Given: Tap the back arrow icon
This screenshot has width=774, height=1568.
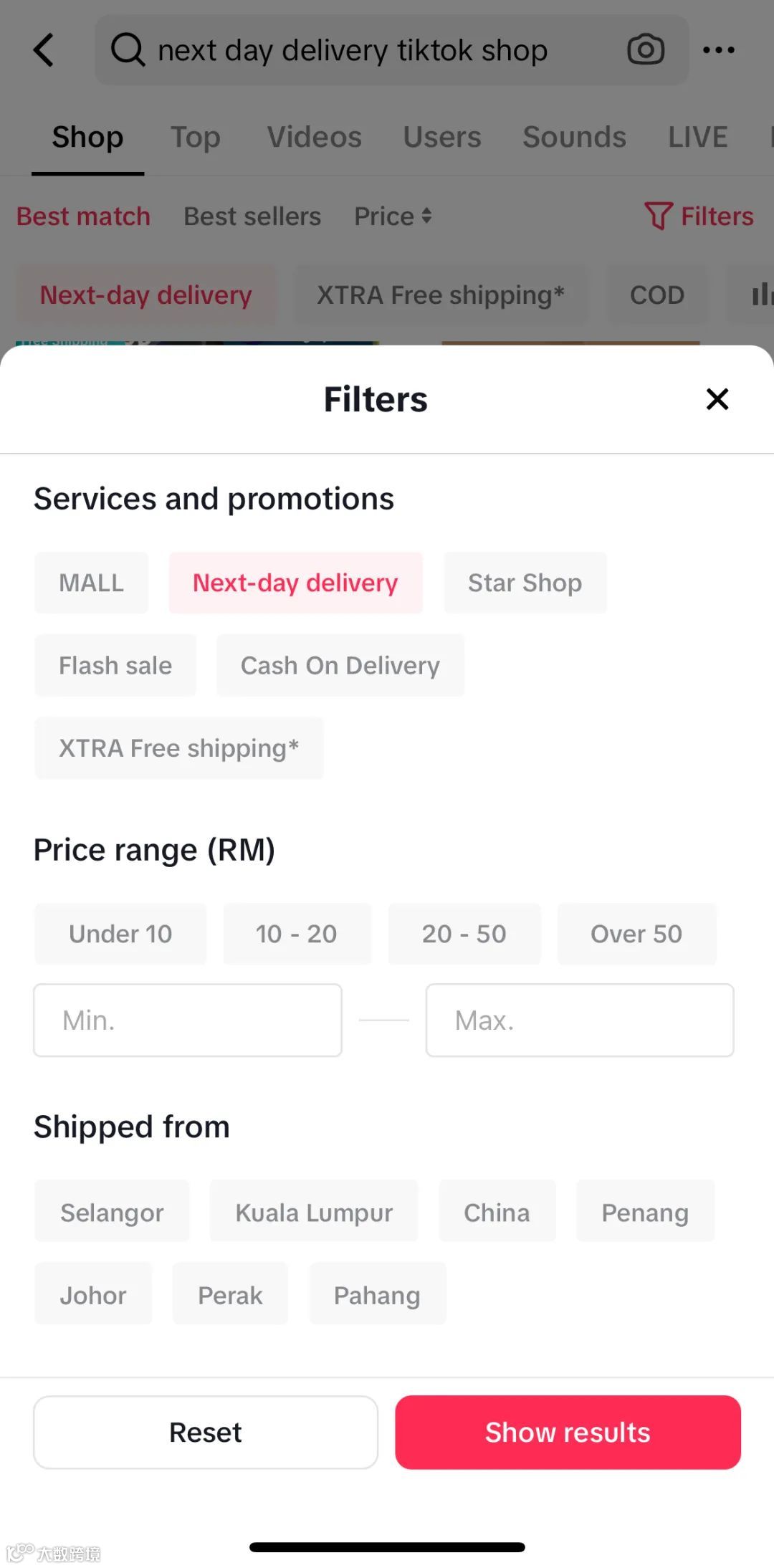Looking at the screenshot, I should (44, 50).
